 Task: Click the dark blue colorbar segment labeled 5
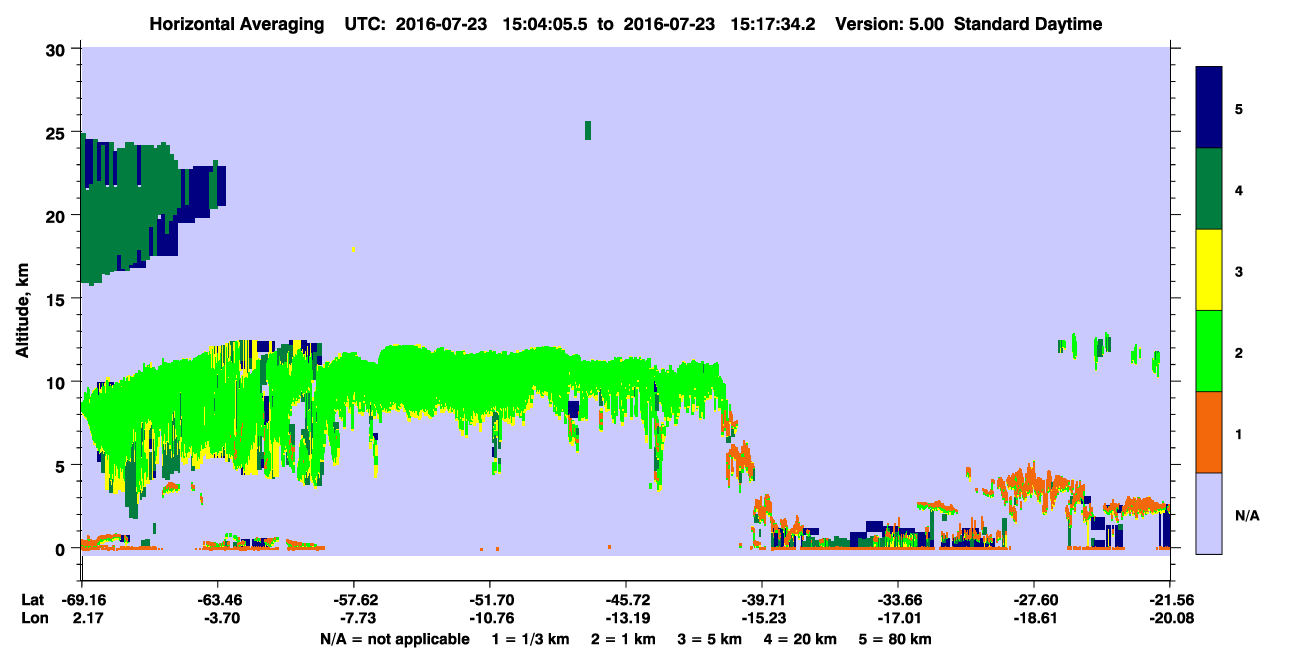coord(1209,108)
